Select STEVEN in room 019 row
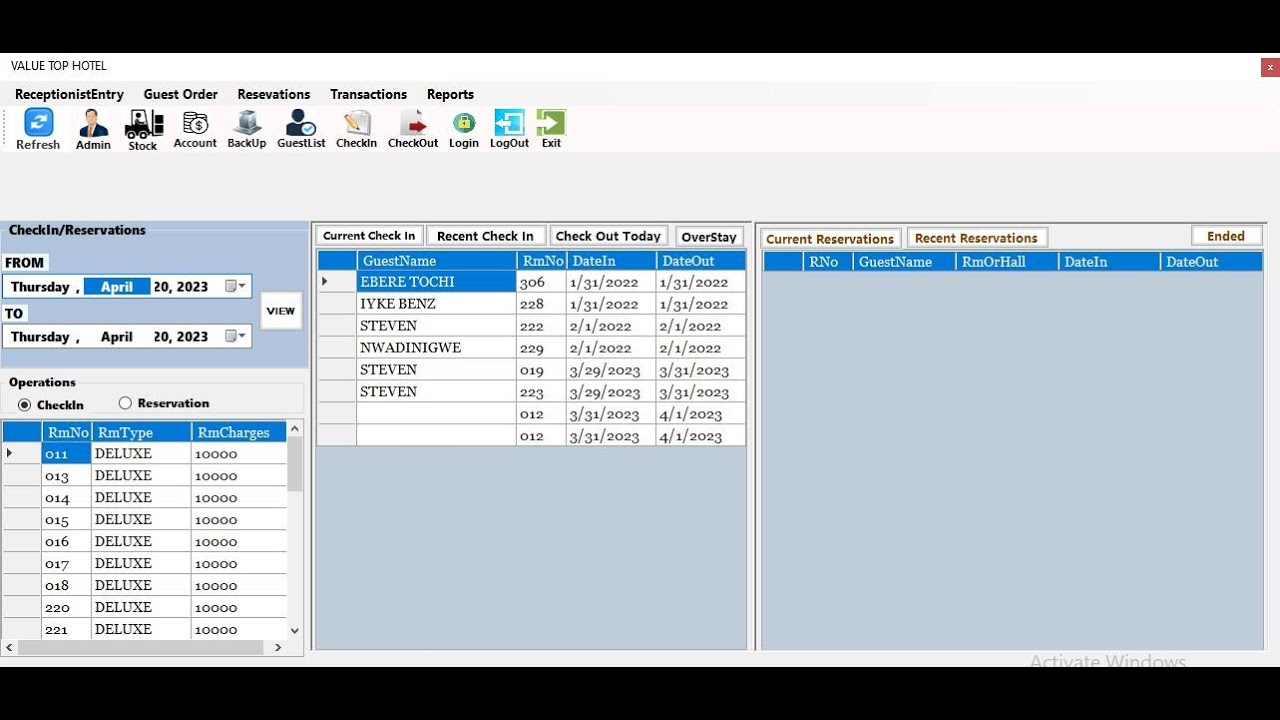Image resolution: width=1280 pixels, height=720 pixels. 531,370
